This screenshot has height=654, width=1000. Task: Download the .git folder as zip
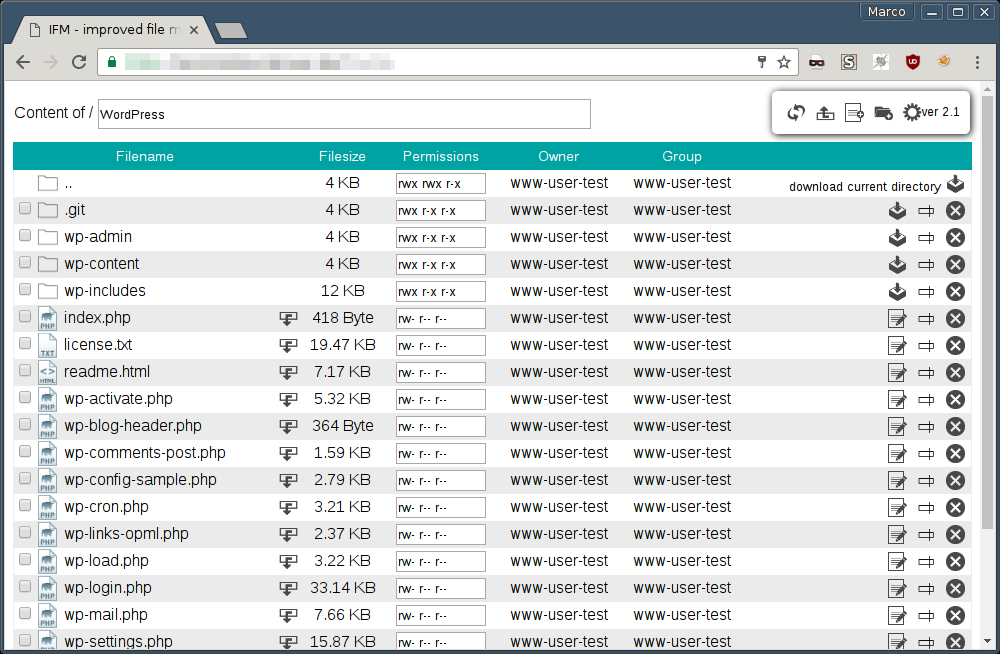click(x=897, y=211)
